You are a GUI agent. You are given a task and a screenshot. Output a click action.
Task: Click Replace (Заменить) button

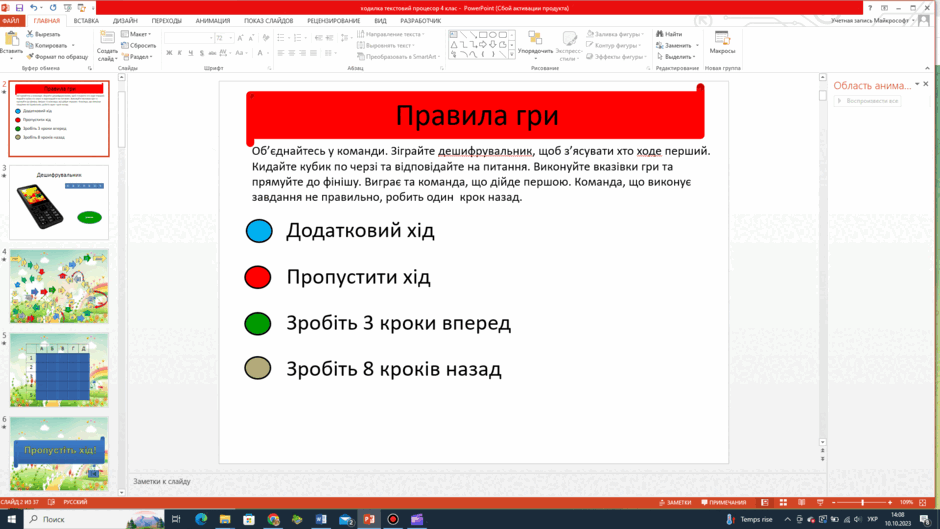click(677, 46)
